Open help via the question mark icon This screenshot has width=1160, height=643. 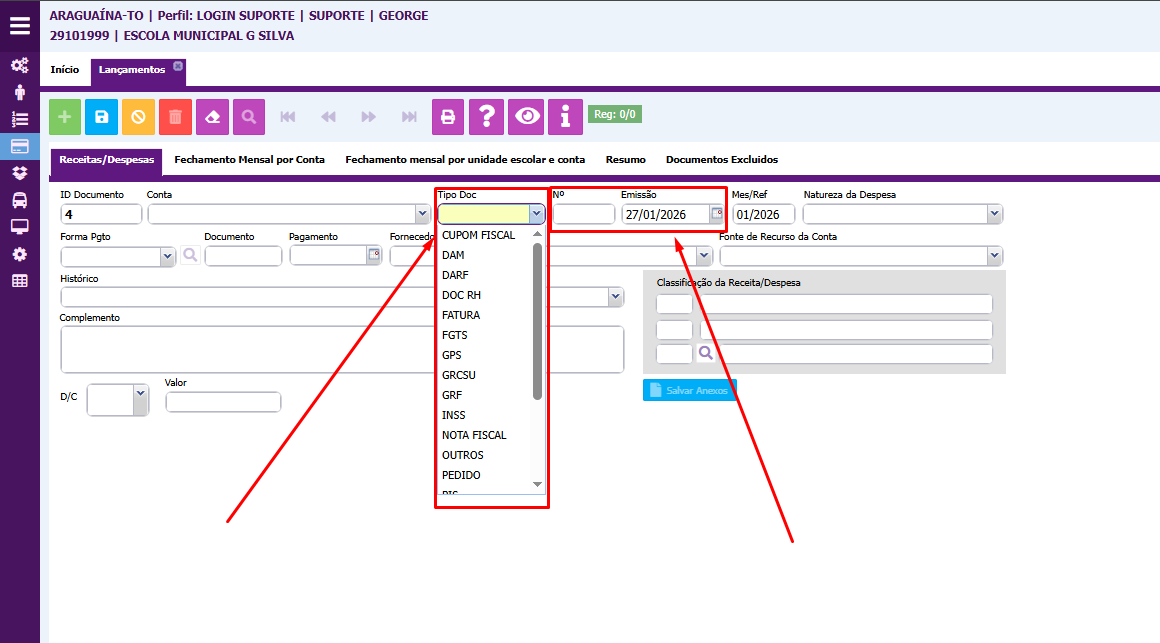click(x=486, y=117)
